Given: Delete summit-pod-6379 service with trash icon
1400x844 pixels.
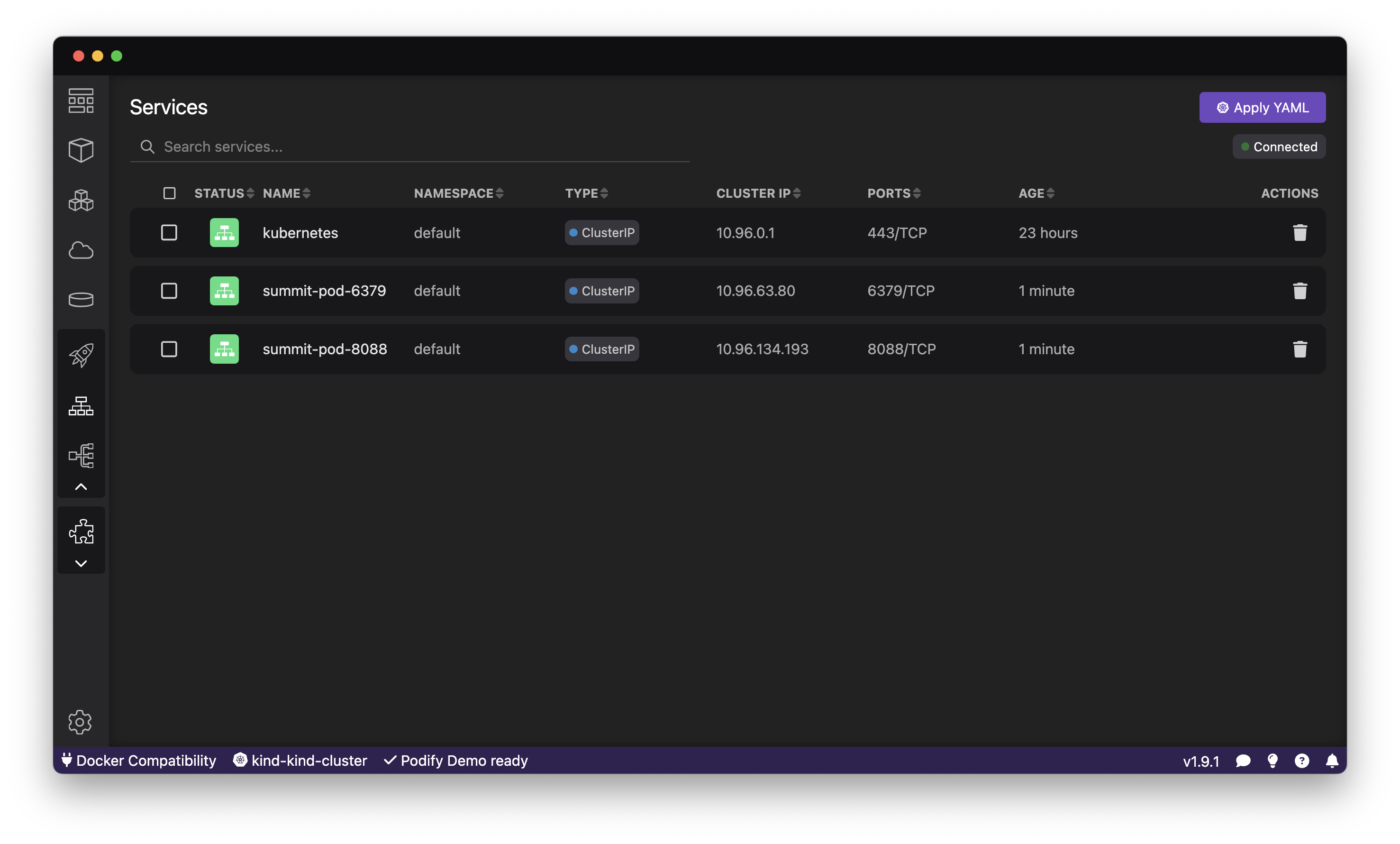Looking at the screenshot, I should click(1300, 291).
